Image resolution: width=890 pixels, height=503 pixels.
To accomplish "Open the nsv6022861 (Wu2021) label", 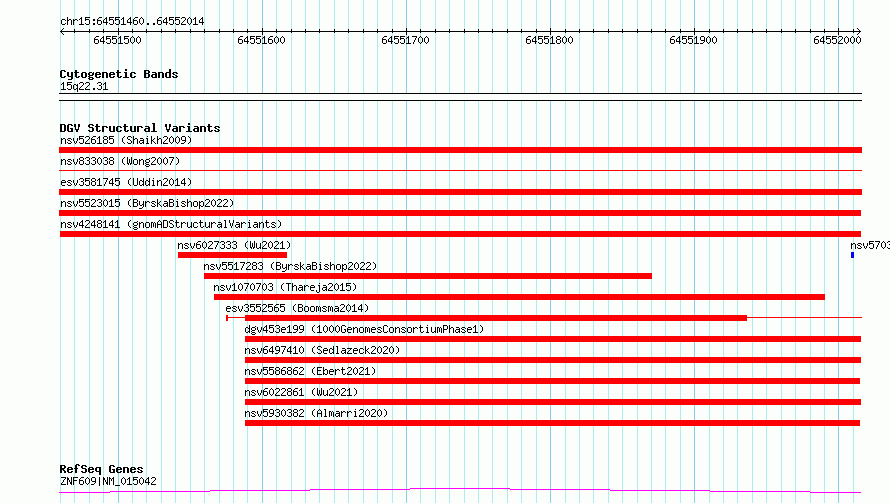I will coord(301,392).
